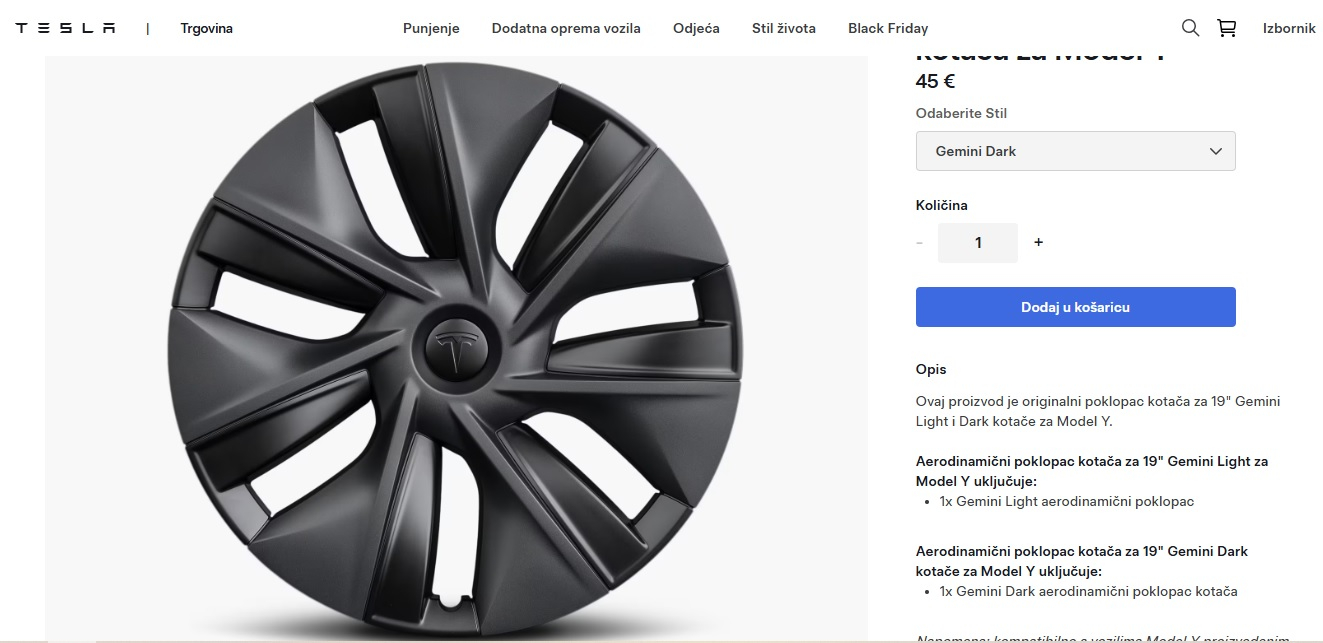Screen dimensions: 1323x643
Task: Open the Punjenje menu item
Action: click(x=431, y=28)
